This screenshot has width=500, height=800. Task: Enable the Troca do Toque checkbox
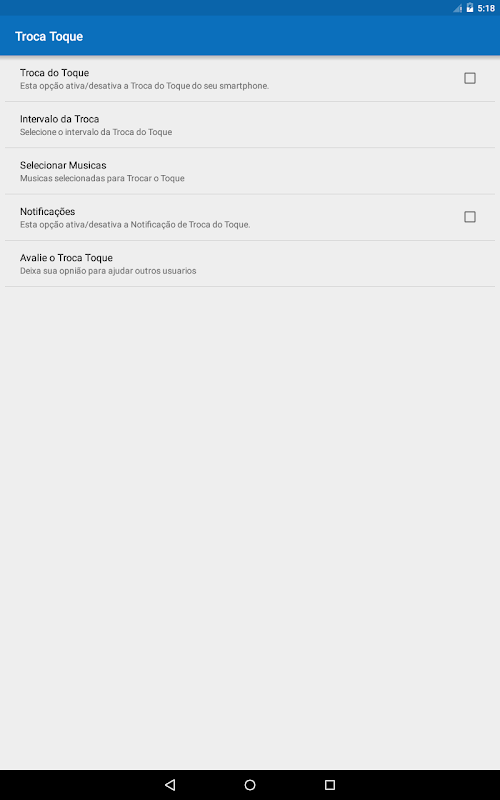[x=469, y=78]
